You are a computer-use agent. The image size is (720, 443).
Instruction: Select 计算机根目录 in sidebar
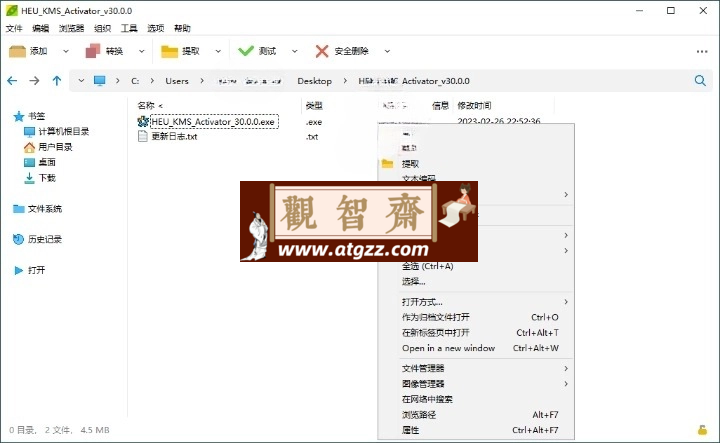(x=56, y=132)
